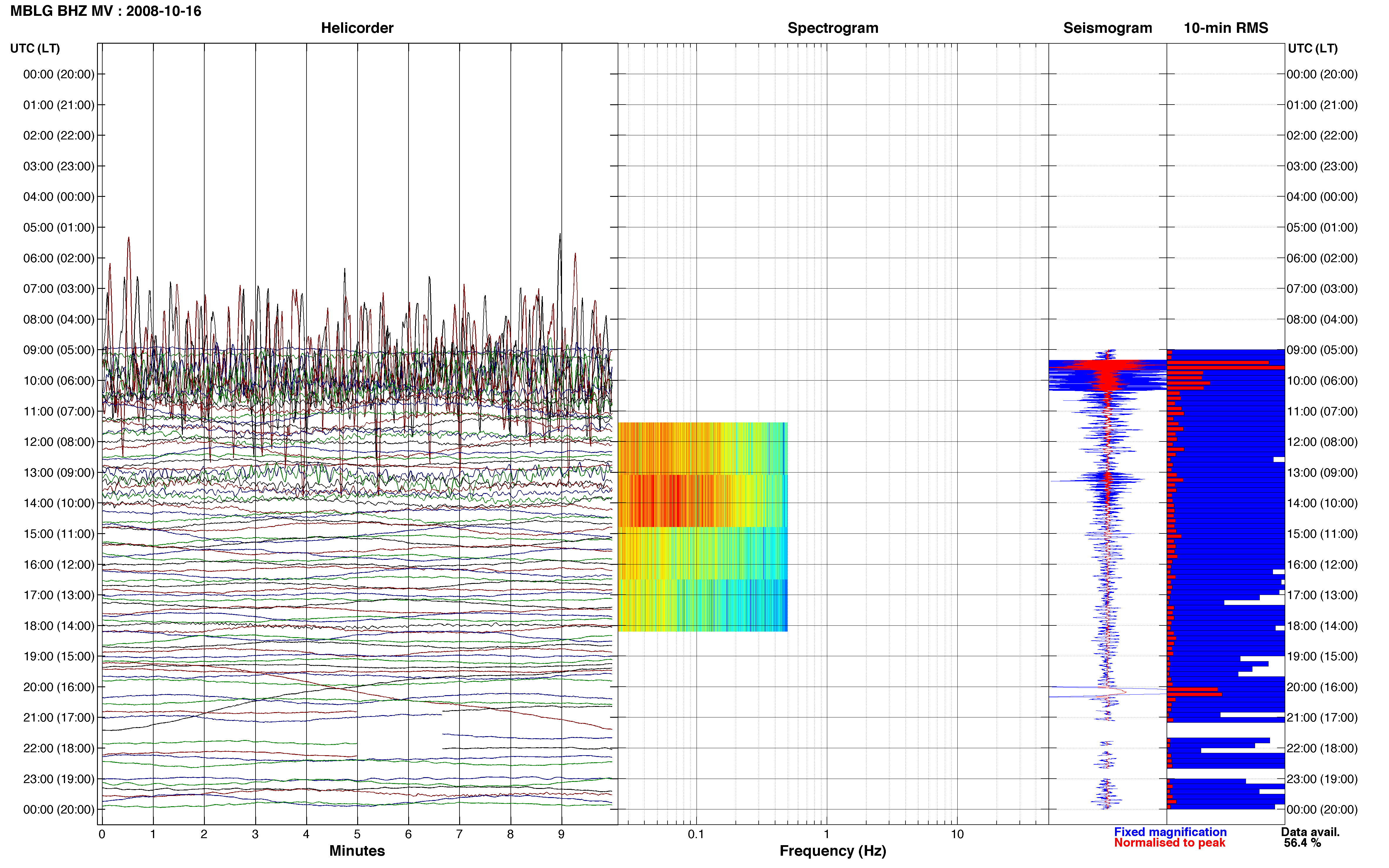This screenshot has width=1389, height=868.
Task: Click left time label '14:00 (10:00)'
Action: point(59,504)
